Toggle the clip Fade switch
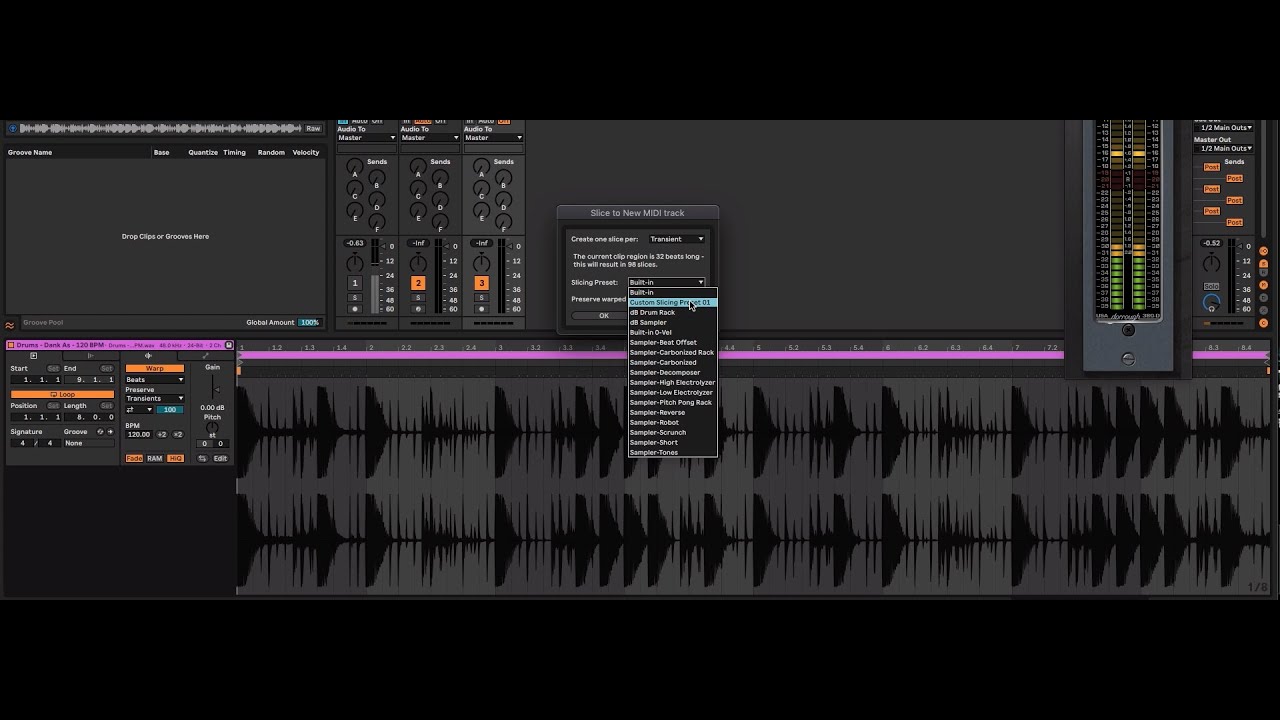Viewport: 1280px width, 720px height. coord(134,458)
